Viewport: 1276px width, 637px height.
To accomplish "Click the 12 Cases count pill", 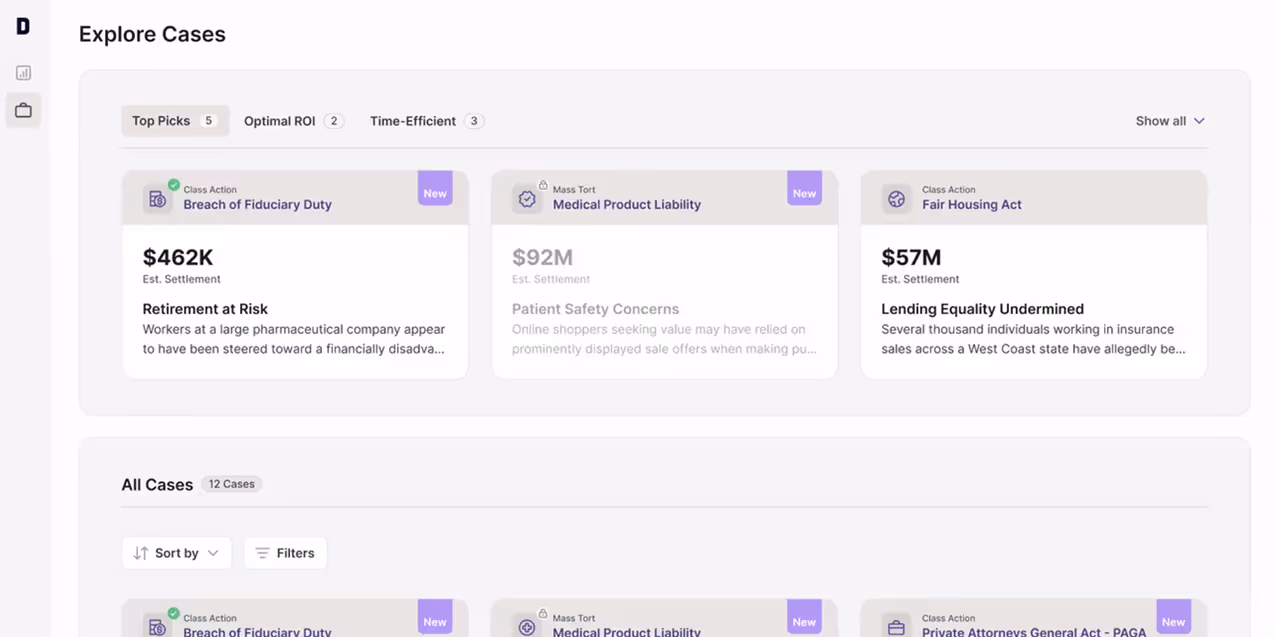I will coord(231,483).
